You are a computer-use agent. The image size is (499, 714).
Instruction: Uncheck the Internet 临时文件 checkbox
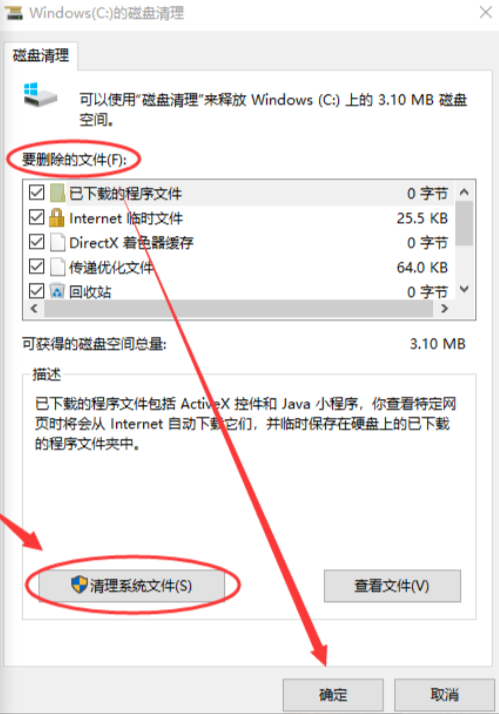tap(36, 217)
